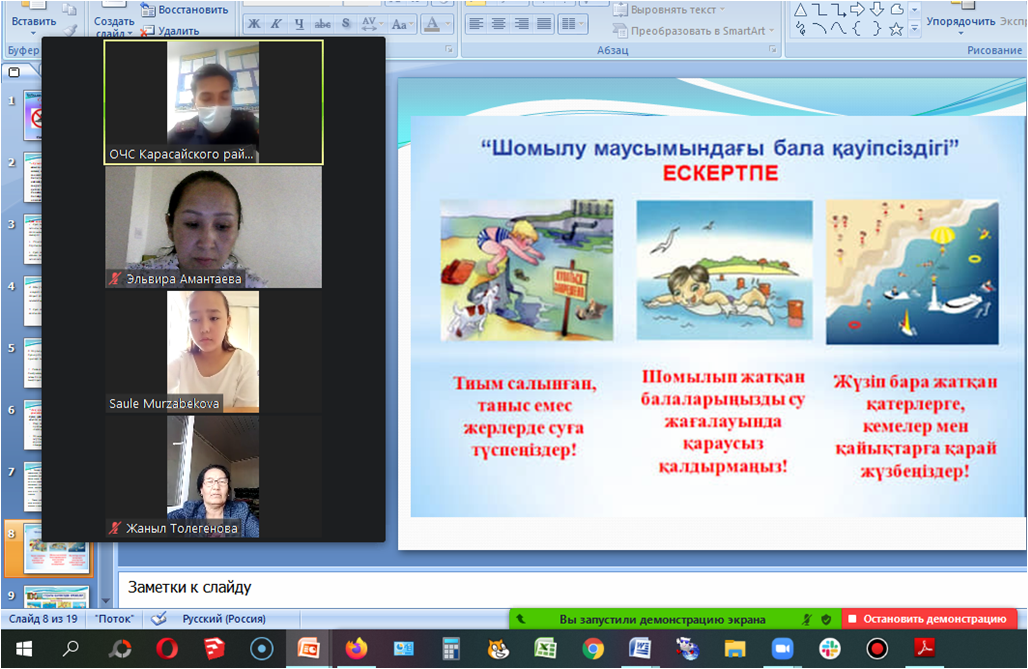Image resolution: width=1028 pixels, height=669 pixels.
Task: Open the Firefox browser from taskbar
Action: [x=356, y=648]
